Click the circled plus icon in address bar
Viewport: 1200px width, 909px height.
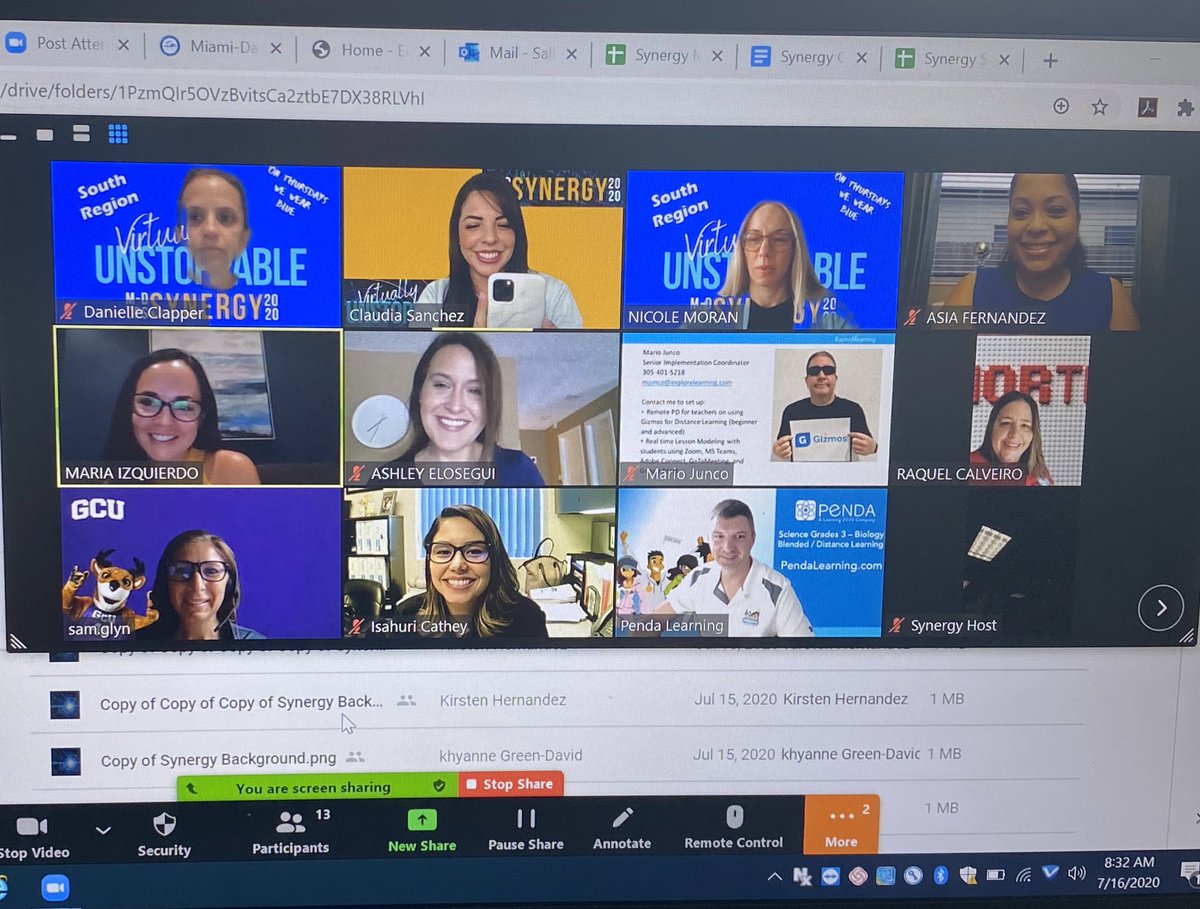1061,106
